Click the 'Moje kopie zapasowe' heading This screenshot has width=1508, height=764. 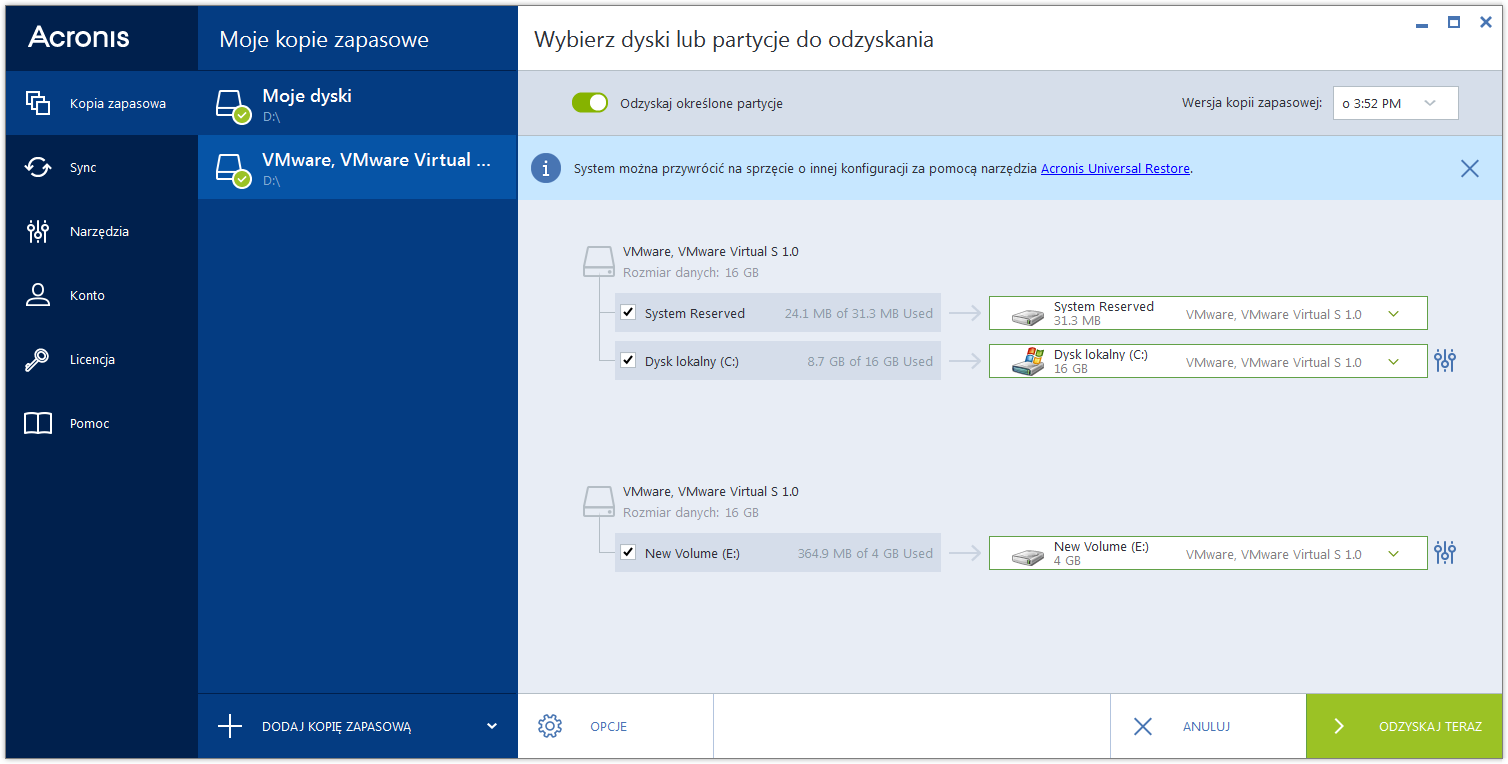click(x=324, y=40)
